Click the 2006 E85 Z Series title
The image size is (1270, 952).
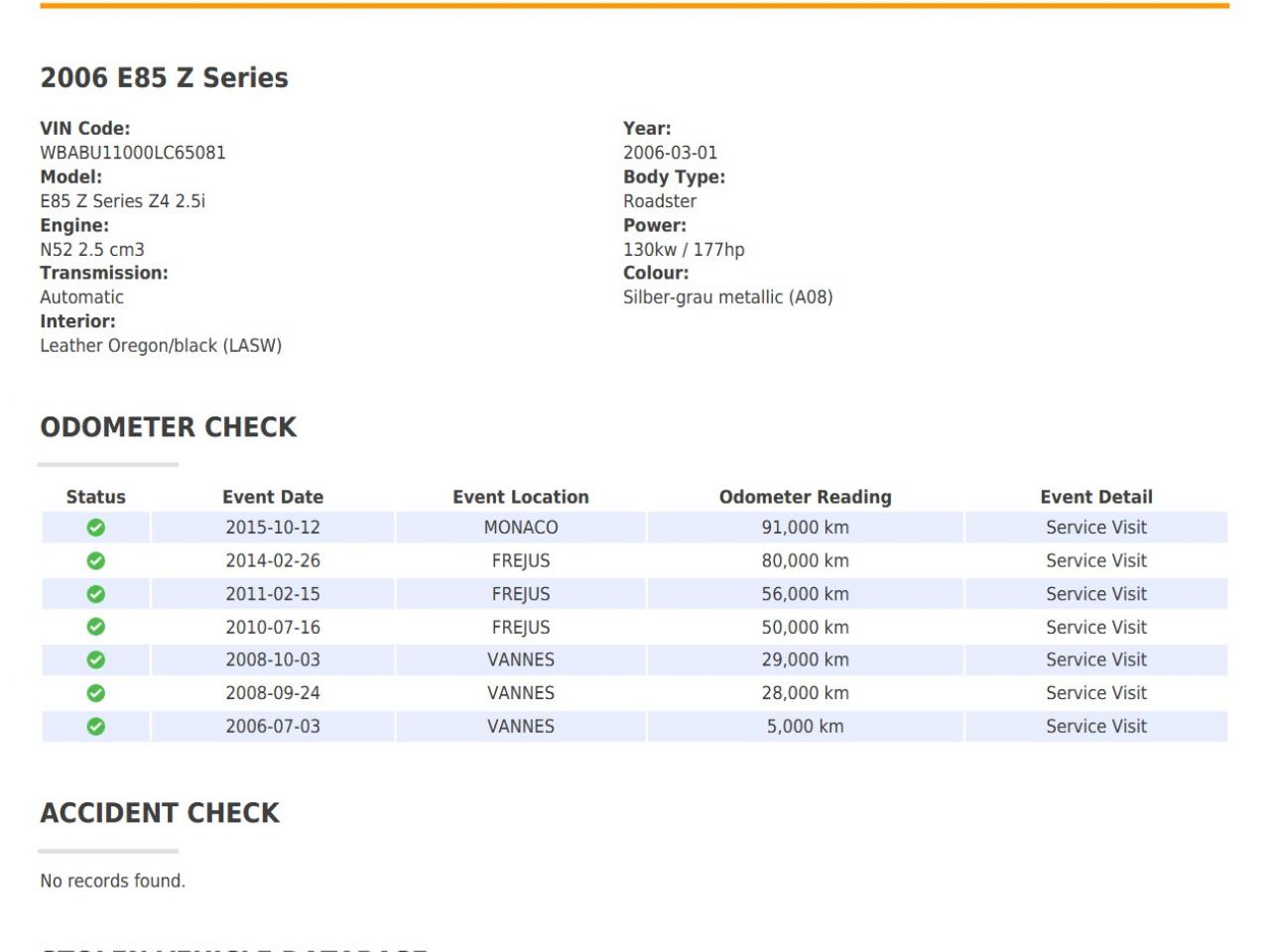coord(165,78)
